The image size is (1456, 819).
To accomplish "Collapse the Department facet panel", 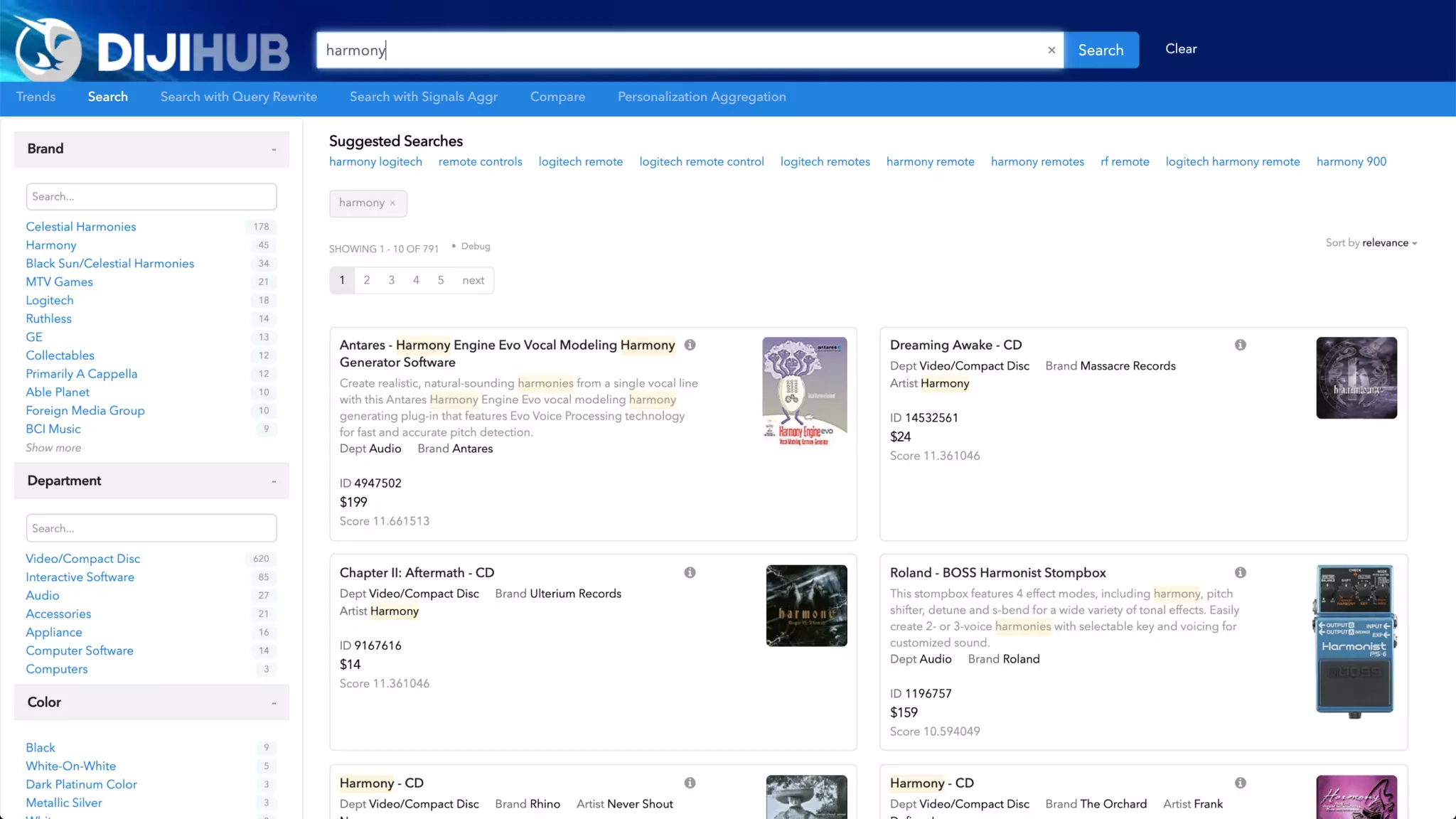I will [x=274, y=481].
